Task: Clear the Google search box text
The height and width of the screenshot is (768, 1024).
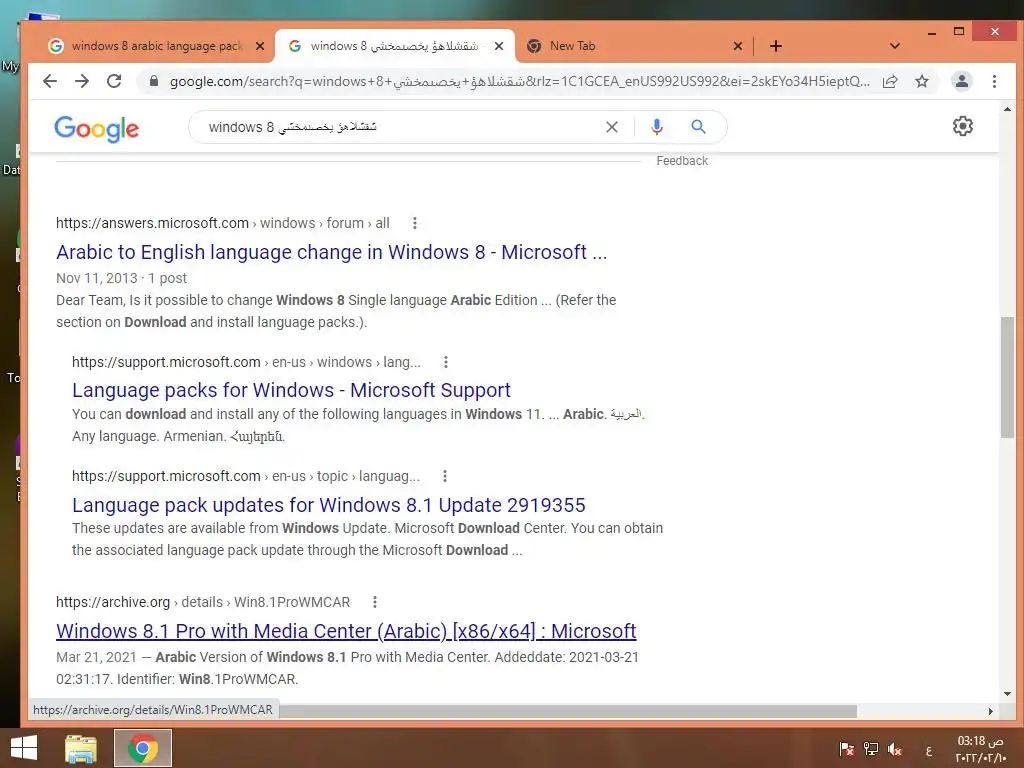Action: 611,127
